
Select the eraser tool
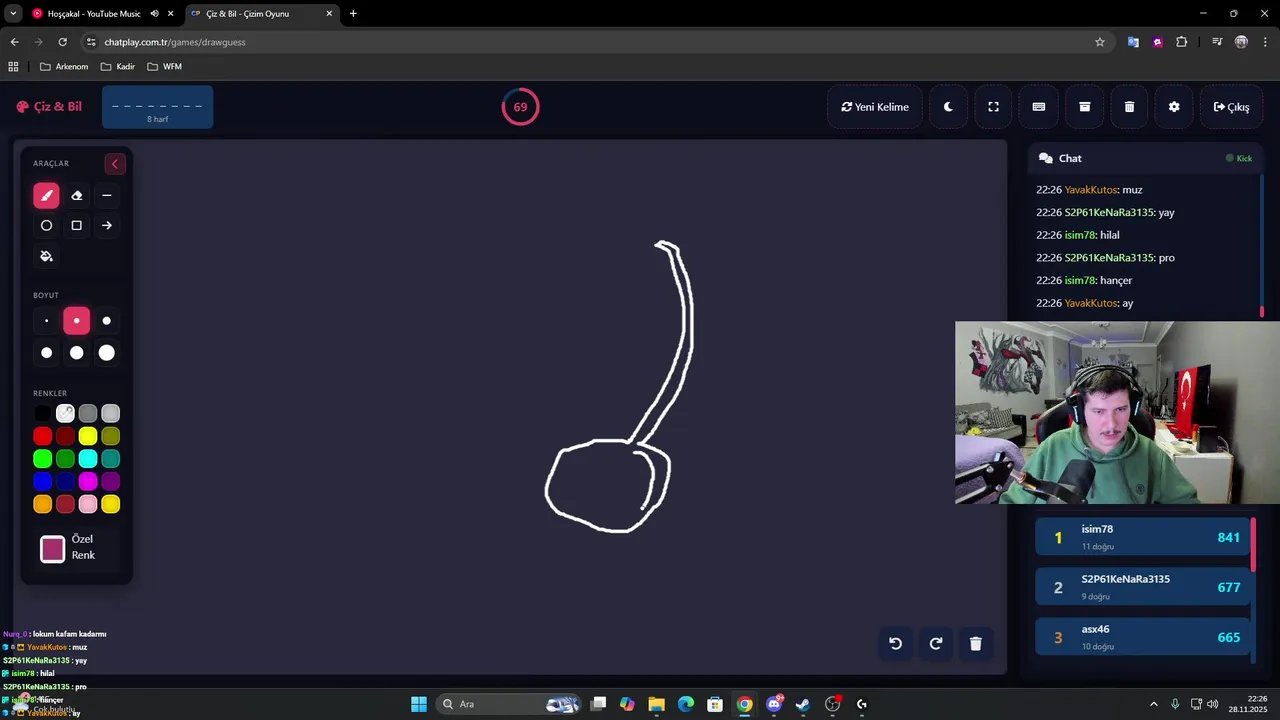coord(76,196)
